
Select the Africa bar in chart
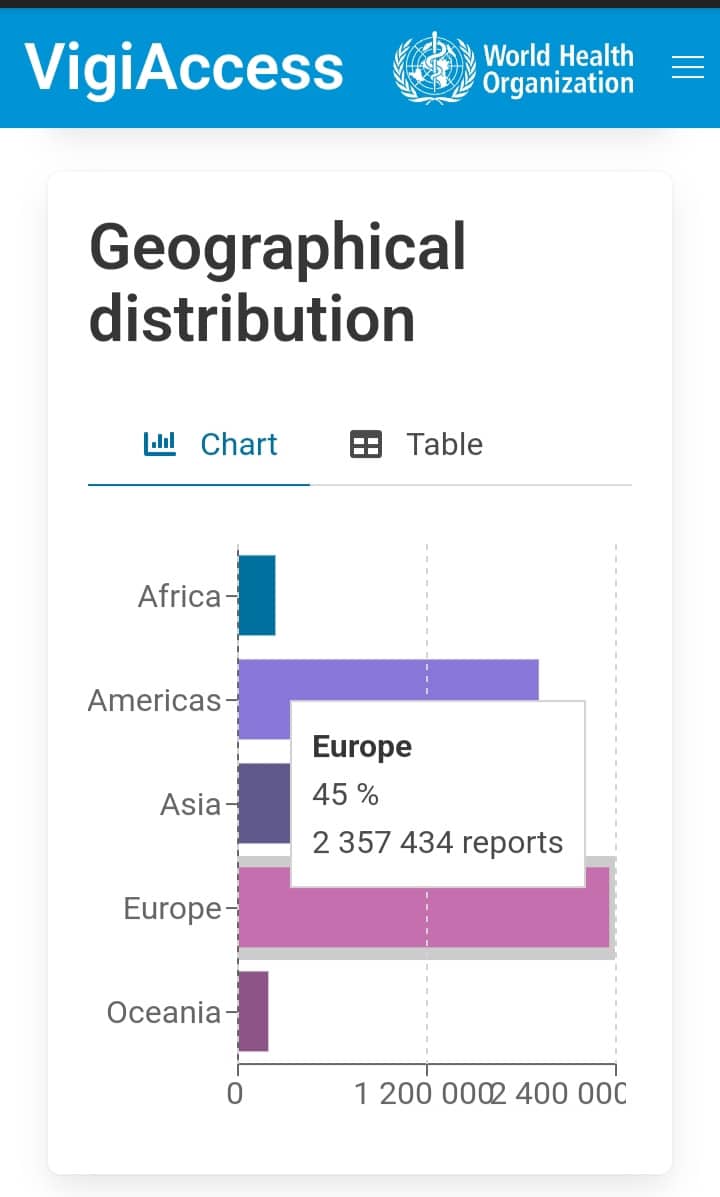pos(257,596)
